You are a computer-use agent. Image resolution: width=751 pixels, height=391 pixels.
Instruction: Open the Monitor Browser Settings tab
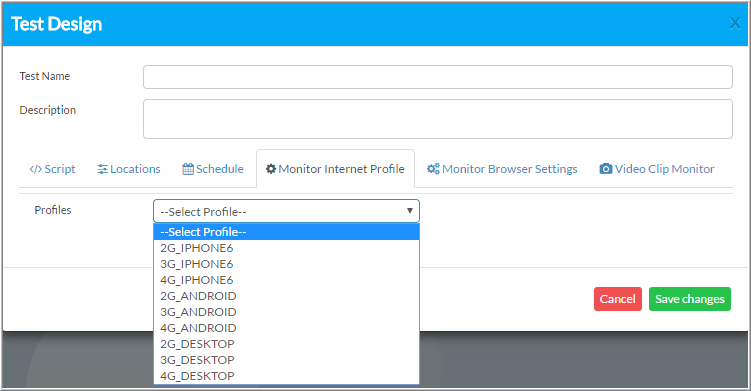point(502,169)
